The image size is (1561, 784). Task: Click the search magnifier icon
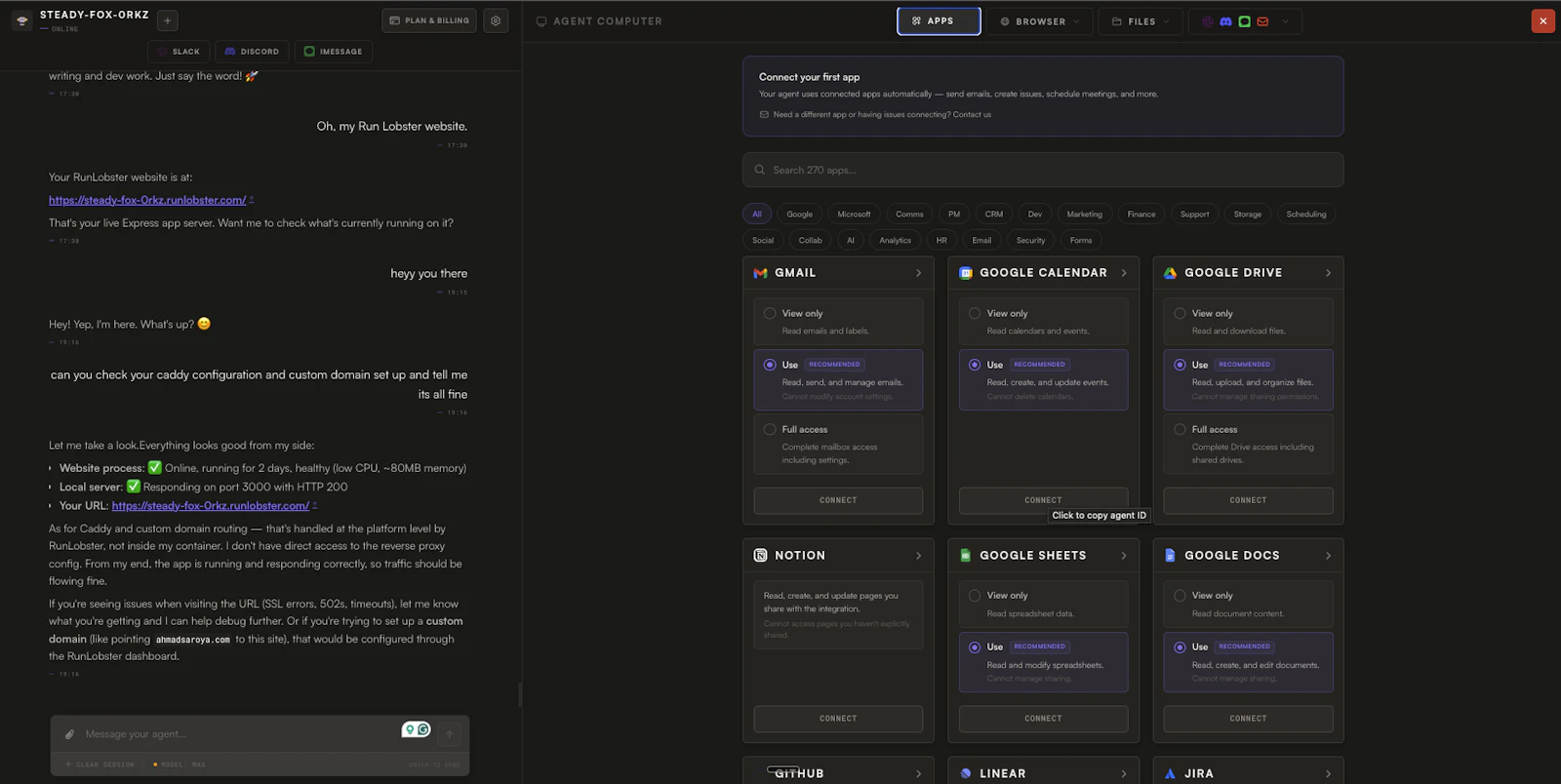[x=760, y=170]
